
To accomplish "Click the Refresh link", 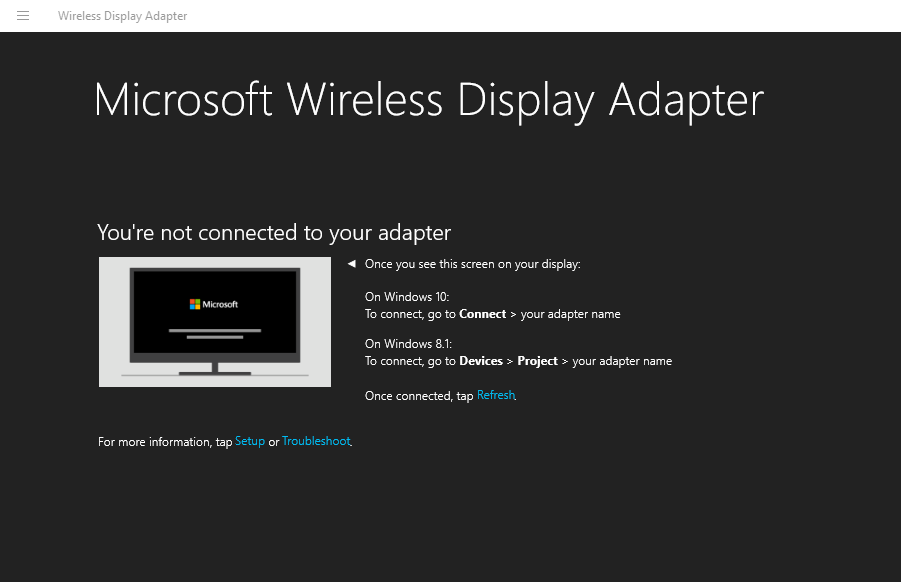I will (x=495, y=395).
